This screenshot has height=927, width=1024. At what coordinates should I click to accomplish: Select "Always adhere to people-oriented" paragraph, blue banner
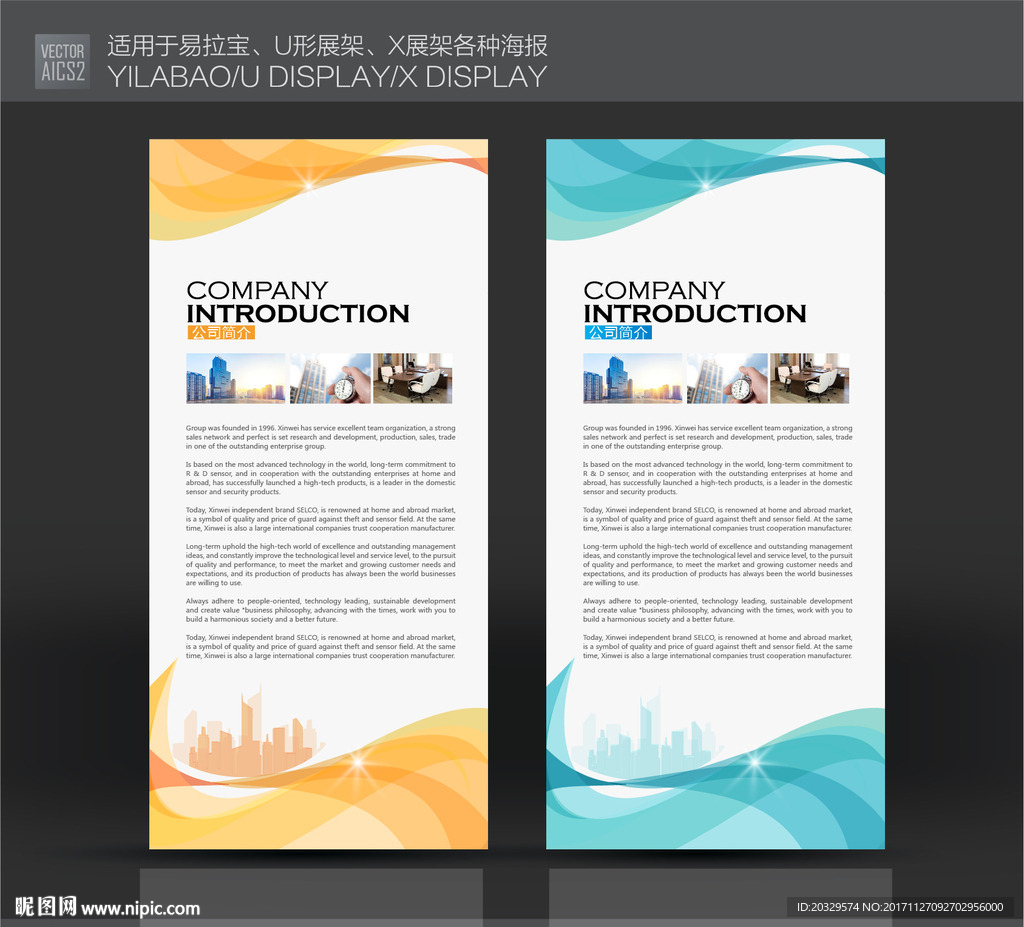click(718, 610)
